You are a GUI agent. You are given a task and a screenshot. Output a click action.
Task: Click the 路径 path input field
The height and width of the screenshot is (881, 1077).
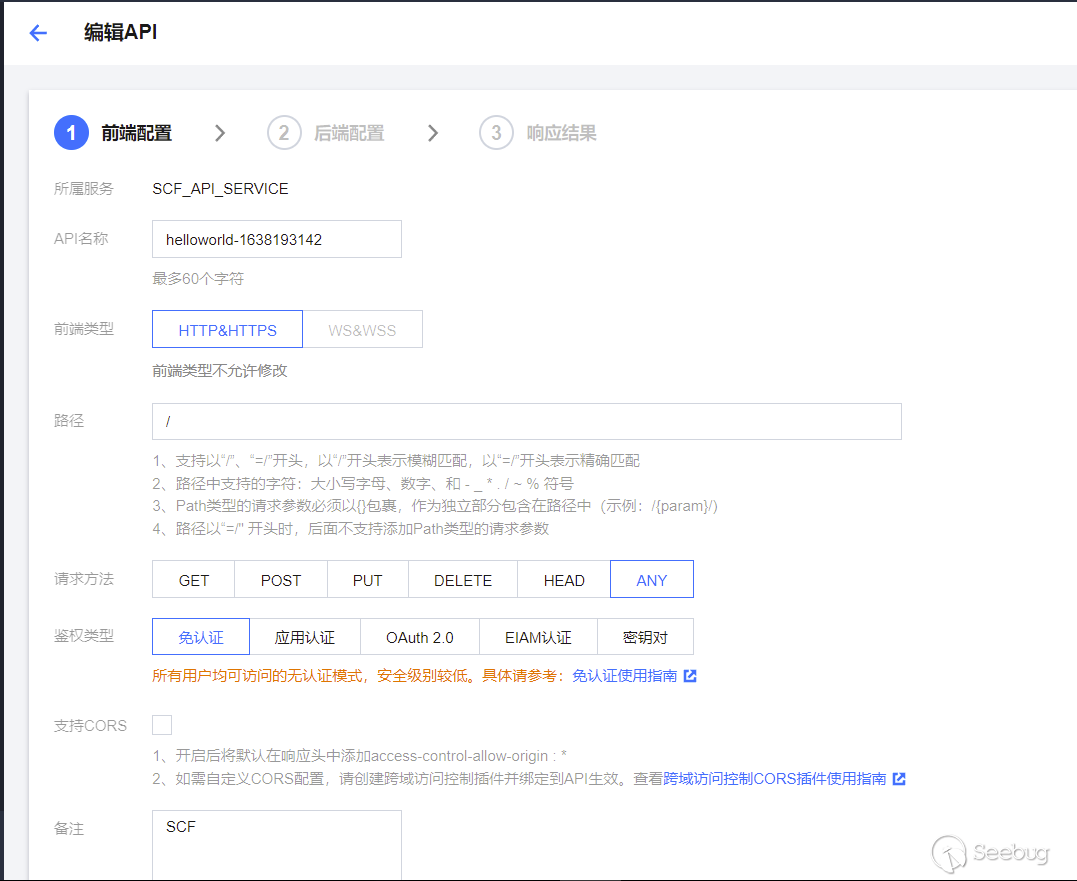click(x=526, y=422)
